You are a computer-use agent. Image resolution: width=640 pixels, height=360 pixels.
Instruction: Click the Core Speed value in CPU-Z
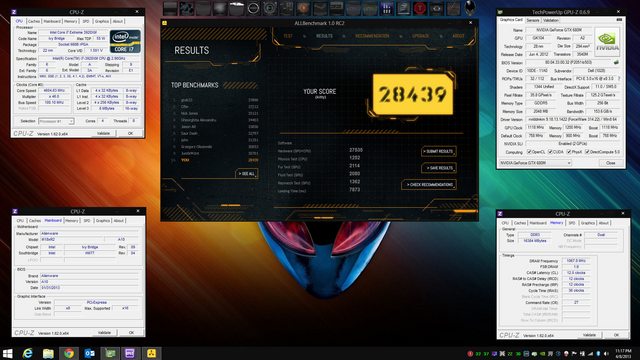[x=54, y=91]
